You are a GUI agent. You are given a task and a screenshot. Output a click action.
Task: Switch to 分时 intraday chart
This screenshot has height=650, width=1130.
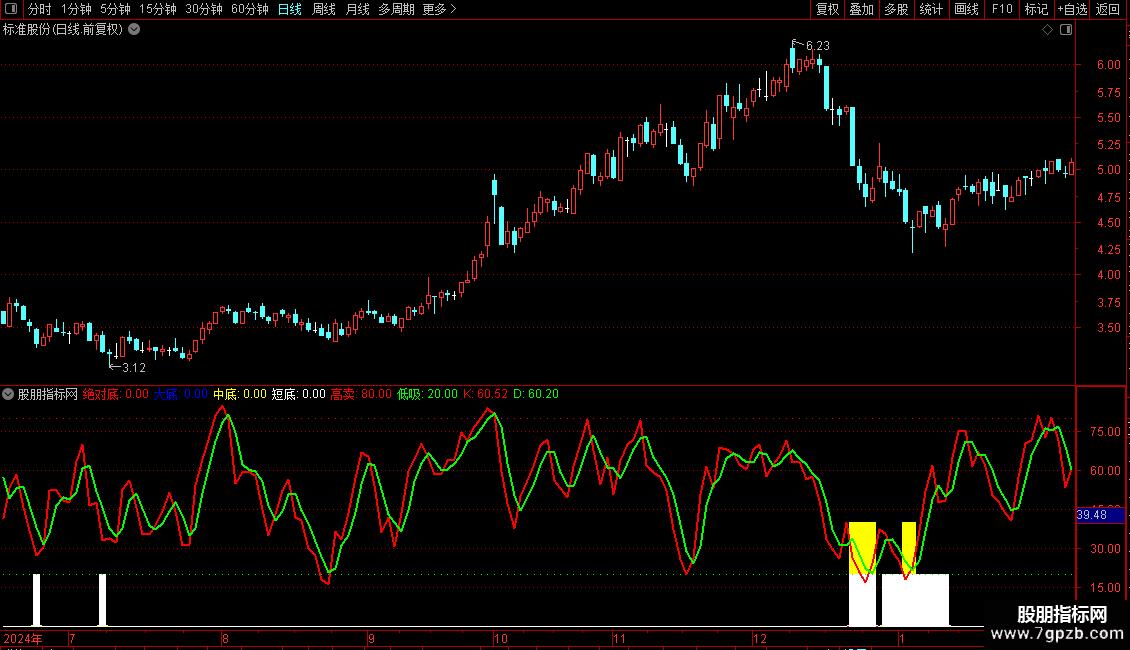tap(40, 9)
